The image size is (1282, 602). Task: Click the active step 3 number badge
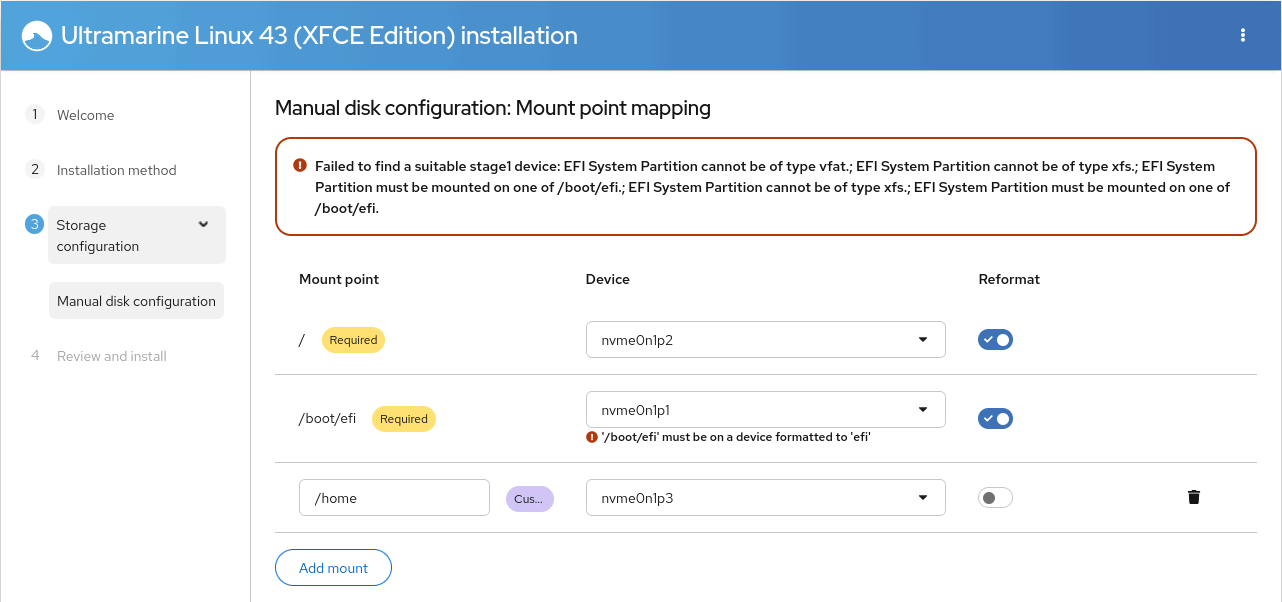tap(35, 224)
